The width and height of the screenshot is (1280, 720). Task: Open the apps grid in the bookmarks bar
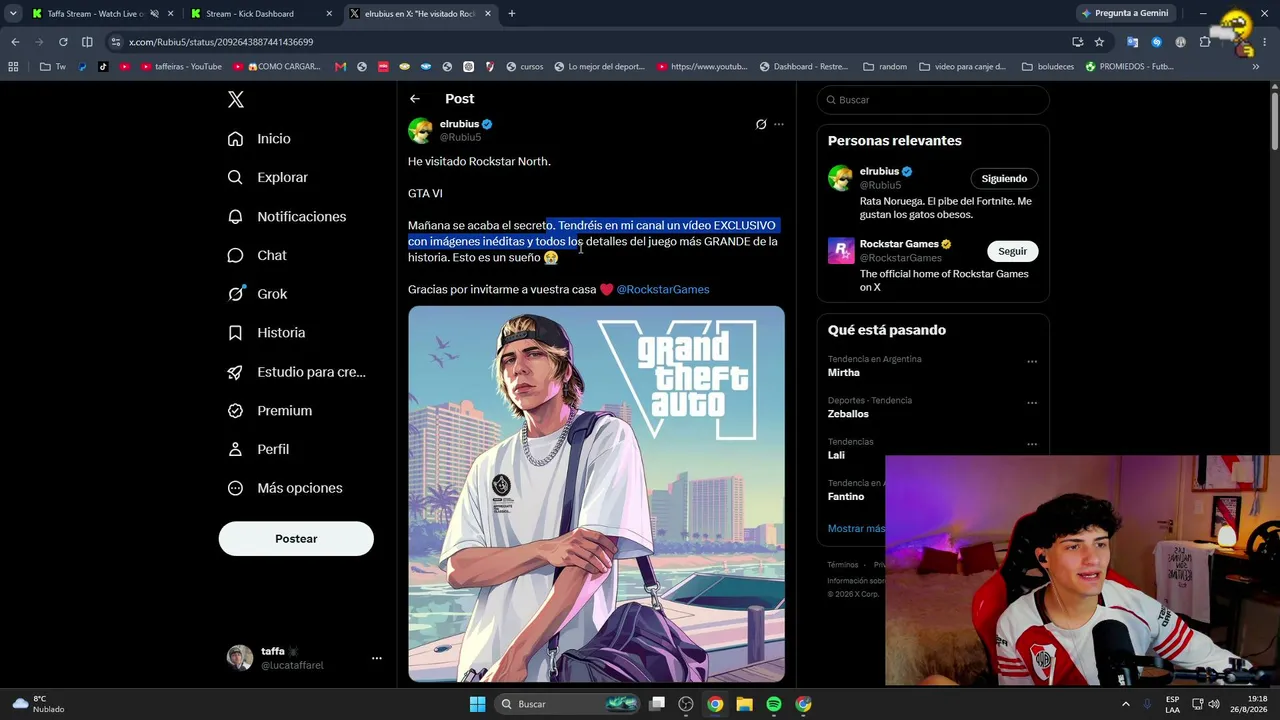(13, 67)
